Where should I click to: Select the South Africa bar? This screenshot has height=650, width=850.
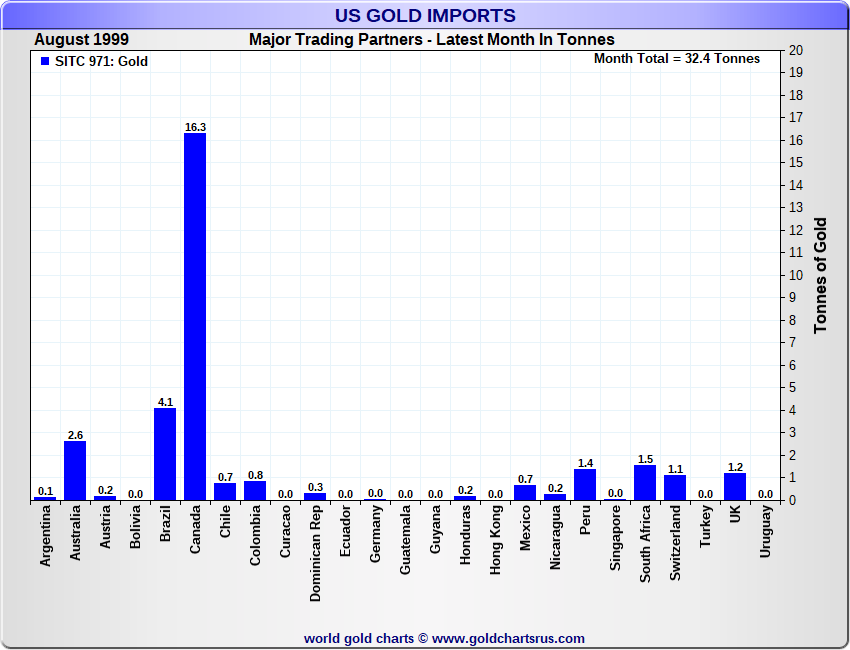point(645,482)
